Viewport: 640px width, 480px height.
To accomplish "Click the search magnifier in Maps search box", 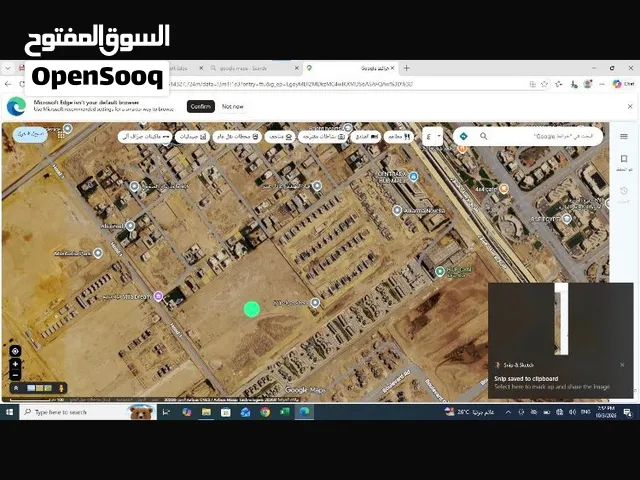I will [x=483, y=136].
